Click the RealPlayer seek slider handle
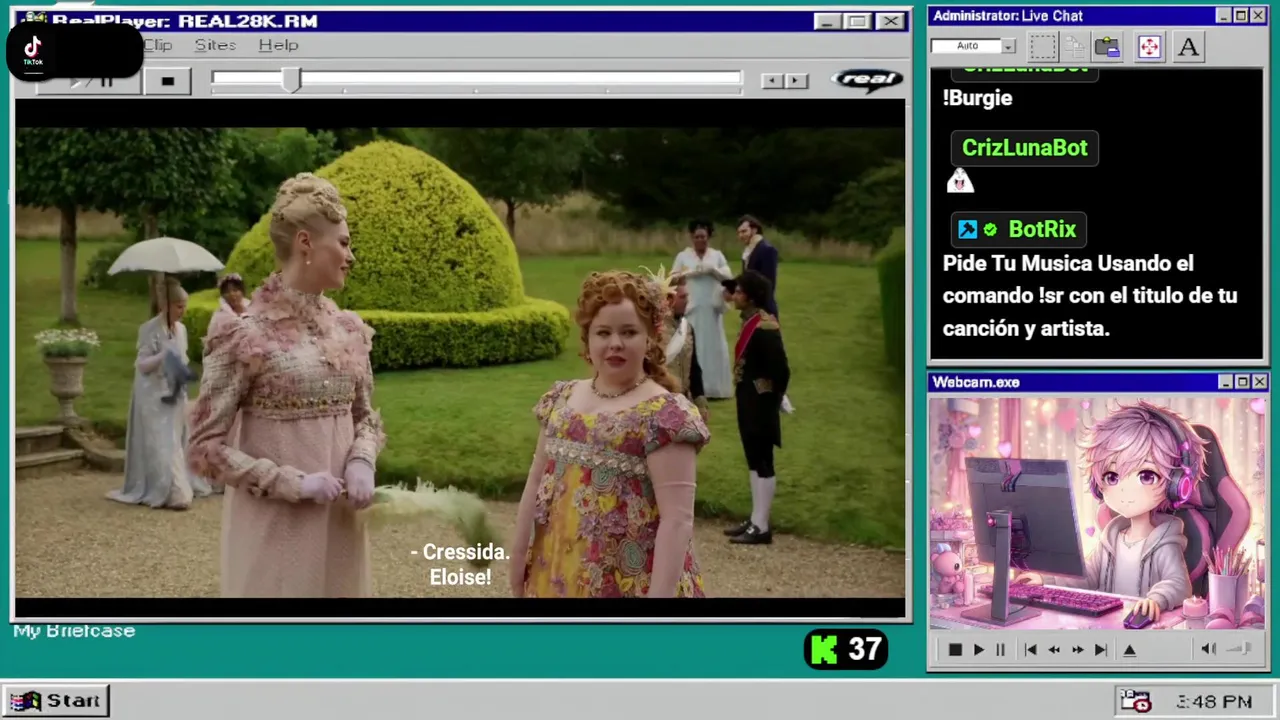The width and height of the screenshot is (1280, 720). point(291,80)
